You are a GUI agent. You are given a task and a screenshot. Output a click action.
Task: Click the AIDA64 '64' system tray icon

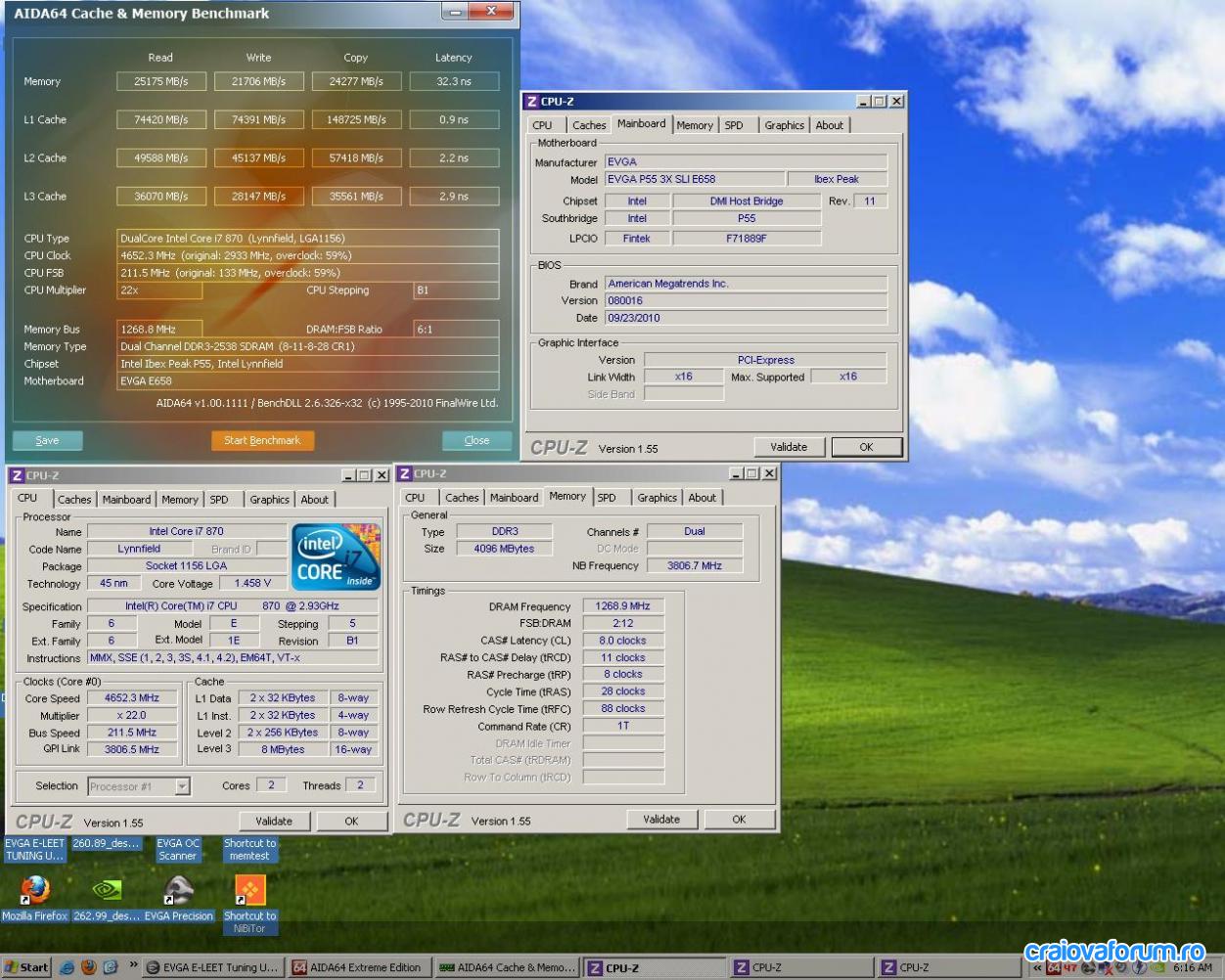coord(1055,968)
